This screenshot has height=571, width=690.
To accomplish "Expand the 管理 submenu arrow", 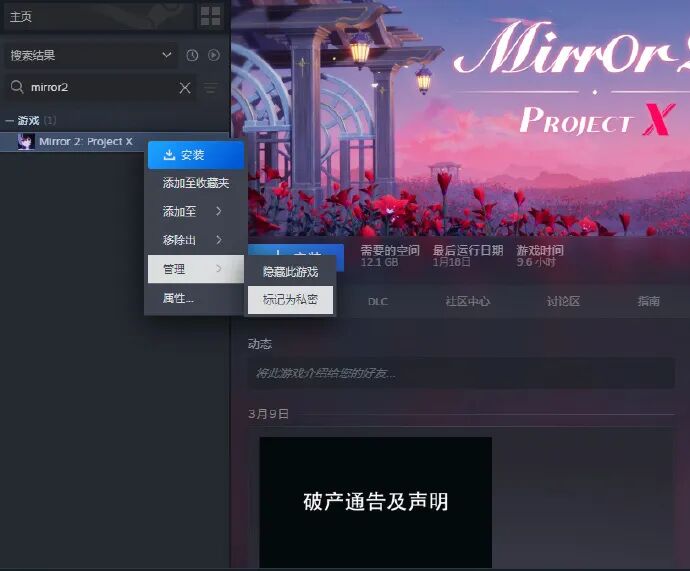I will 219,268.
